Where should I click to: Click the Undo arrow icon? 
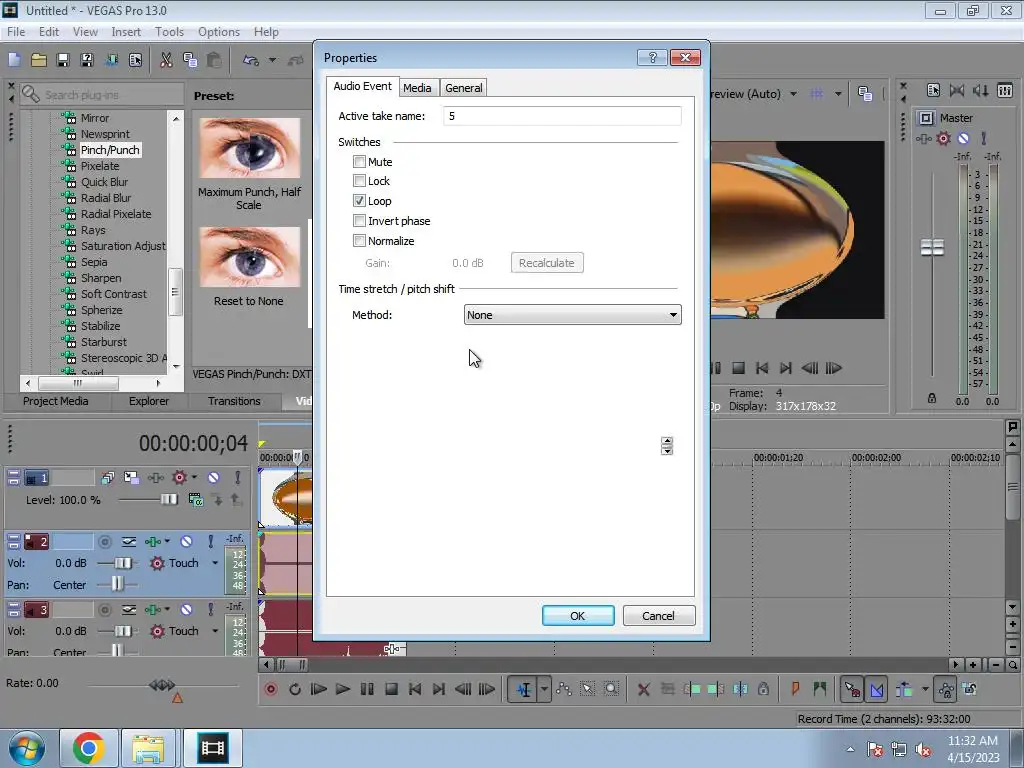click(x=251, y=60)
